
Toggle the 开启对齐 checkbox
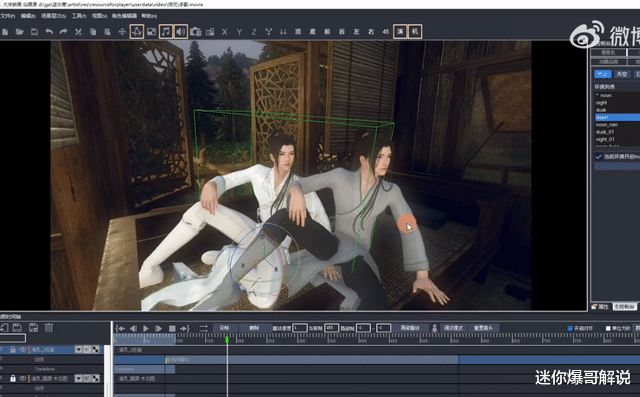pos(570,328)
